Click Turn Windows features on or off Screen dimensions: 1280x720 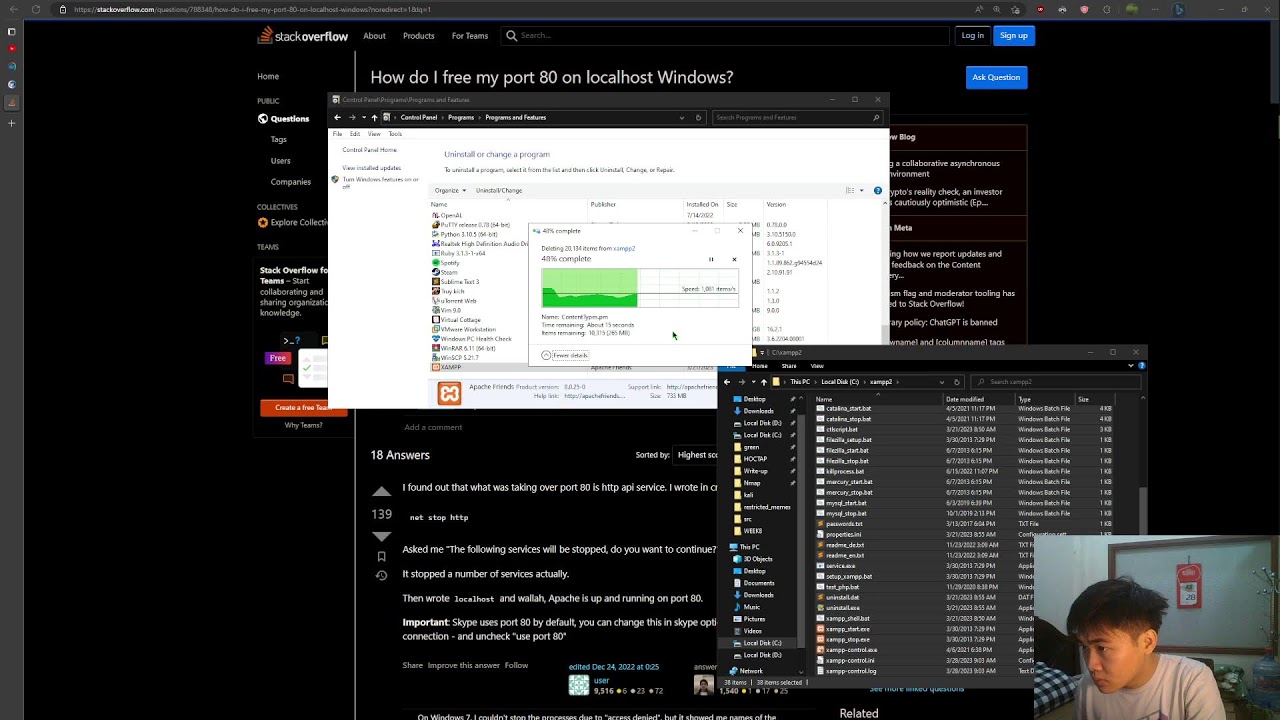(x=380, y=182)
